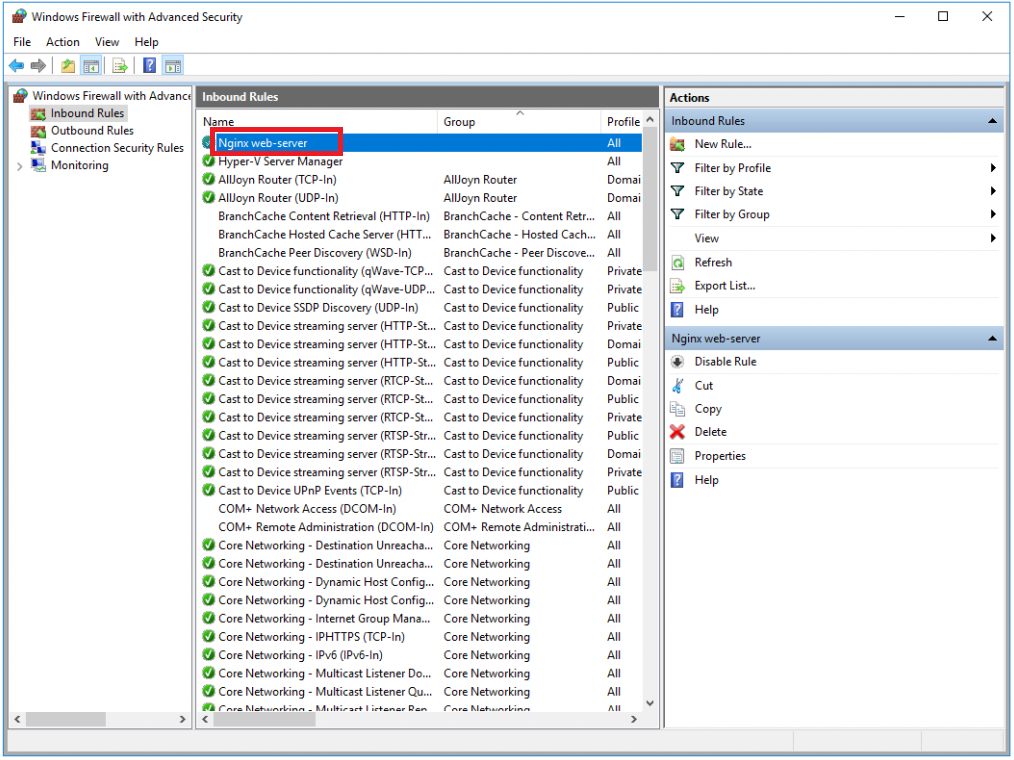This screenshot has height=760, width=1014.
Task: Open the View menu in menu bar
Action: click(x=107, y=42)
